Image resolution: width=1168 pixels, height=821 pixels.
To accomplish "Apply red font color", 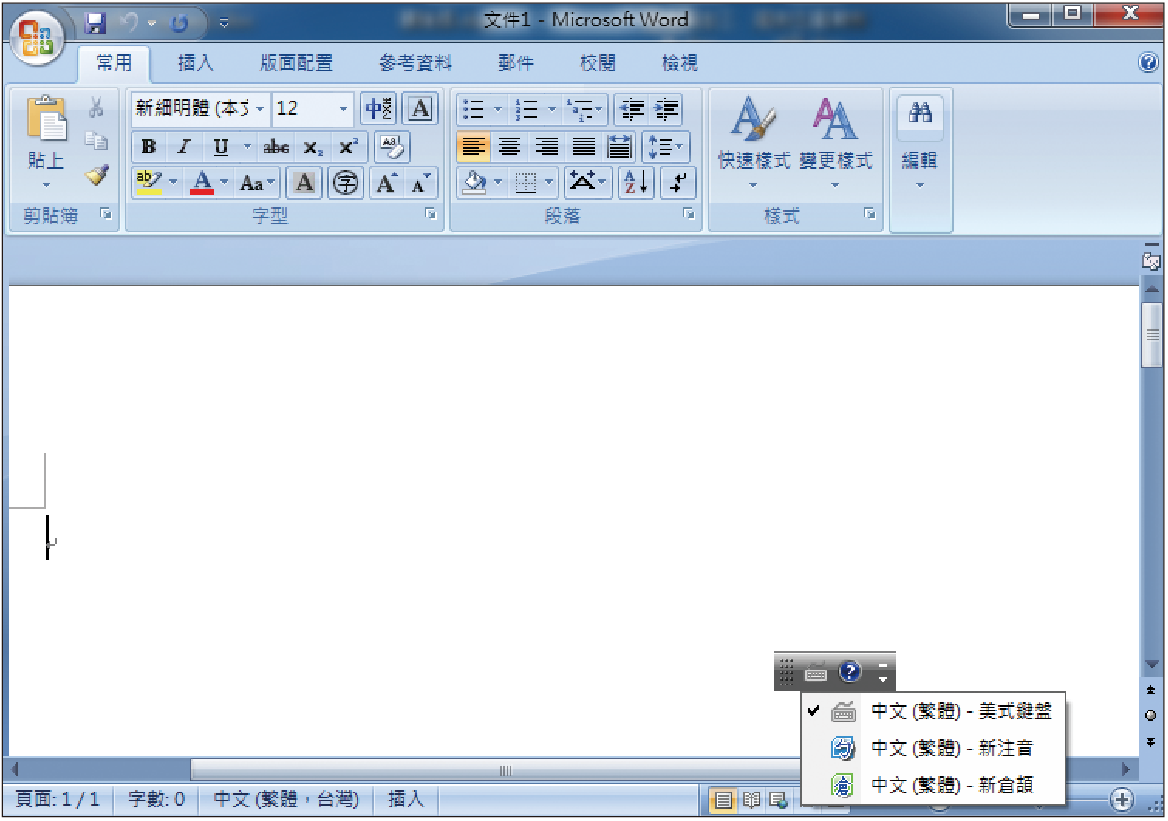I will click(202, 183).
